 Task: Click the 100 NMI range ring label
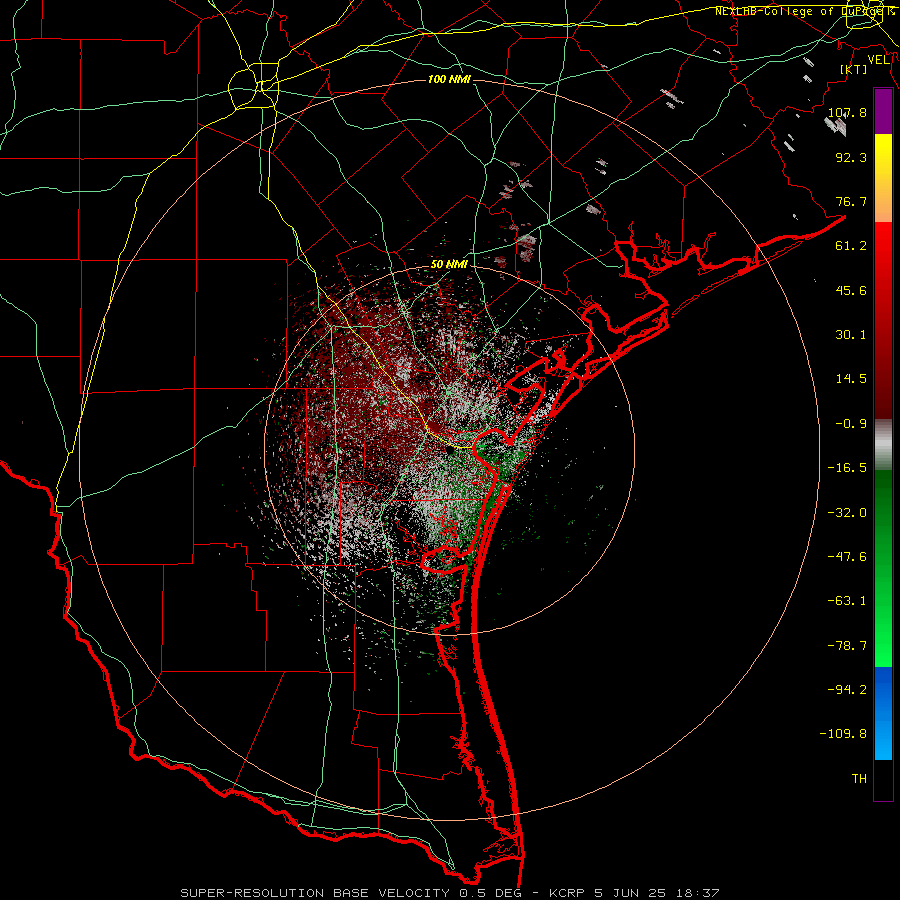click(449, 79)
